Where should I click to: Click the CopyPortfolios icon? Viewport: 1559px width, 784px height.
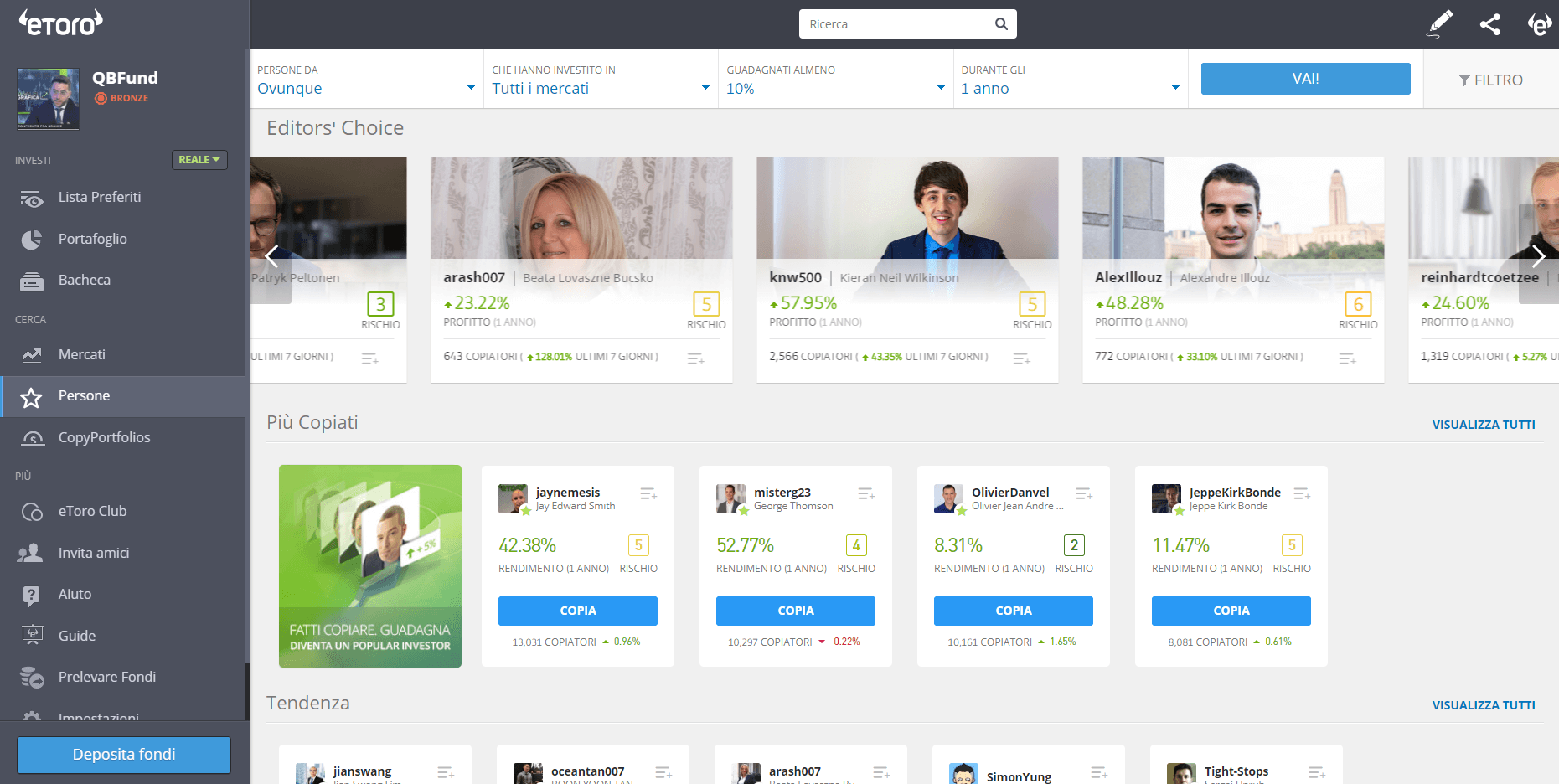[32, 438]
